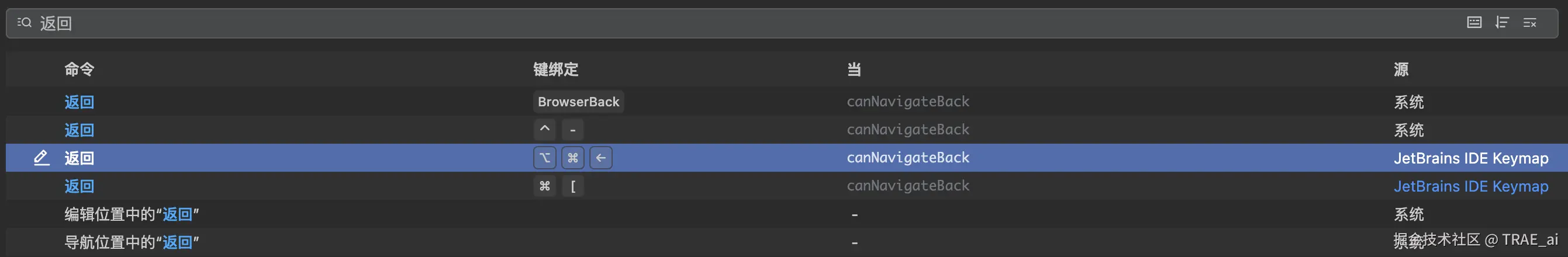Click the left arrow key chip
1568x257 pixels.
click(601, 158)
